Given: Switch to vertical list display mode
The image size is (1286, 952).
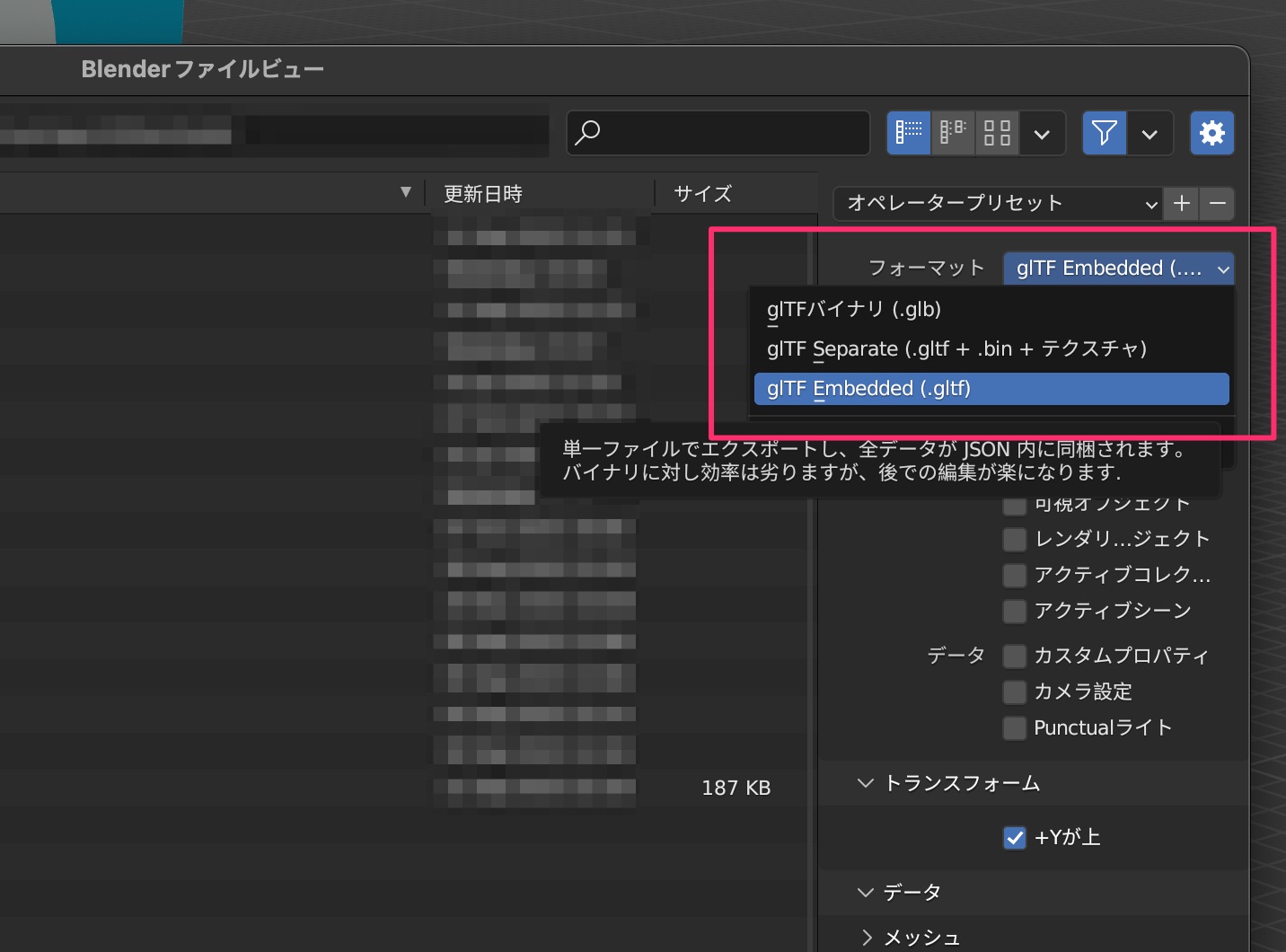Looking at the screenshot, I should (x=908, y=132).
